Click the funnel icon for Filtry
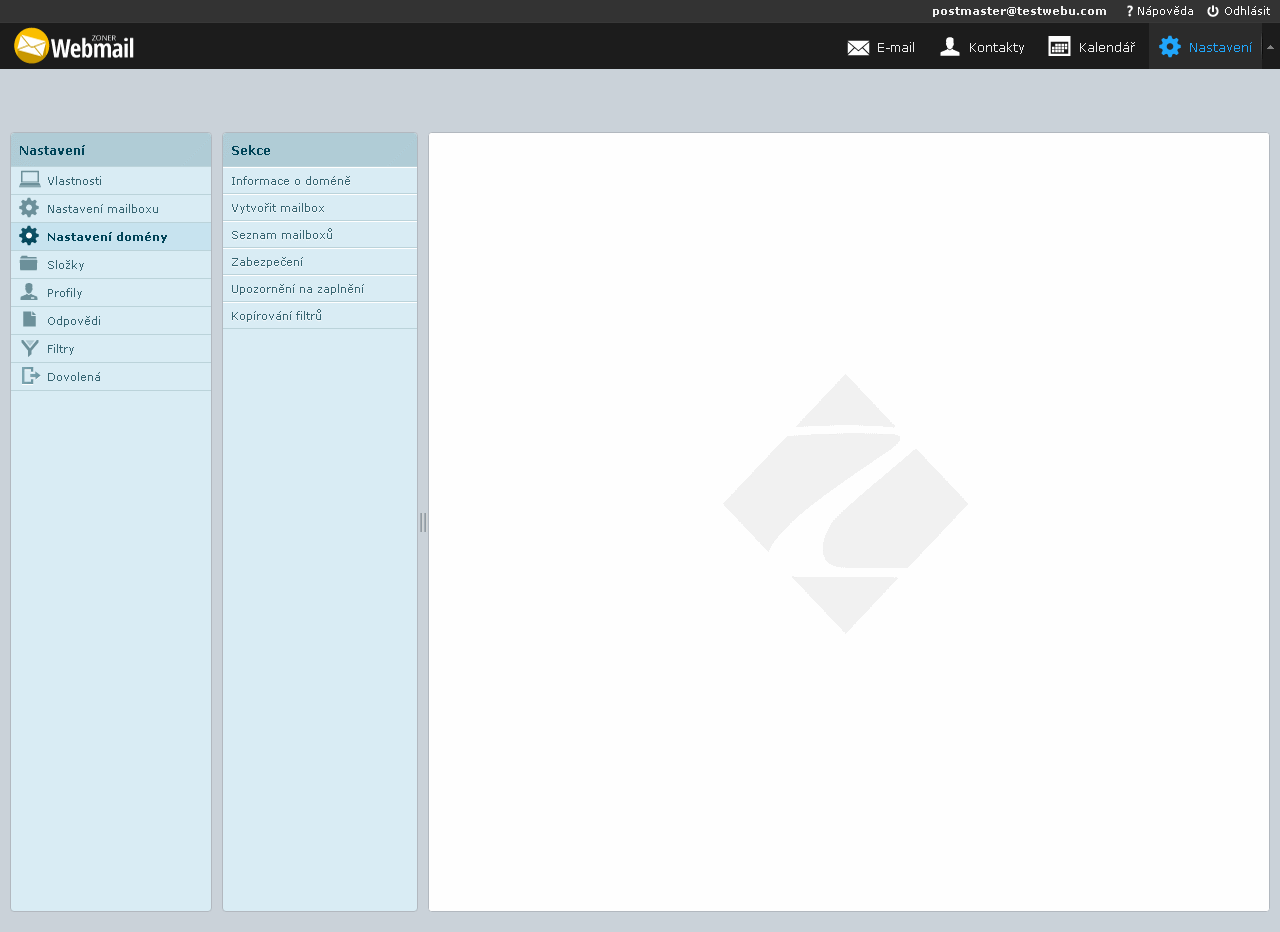The width and height of the screenshot is (1280, 932). point(29,348)
